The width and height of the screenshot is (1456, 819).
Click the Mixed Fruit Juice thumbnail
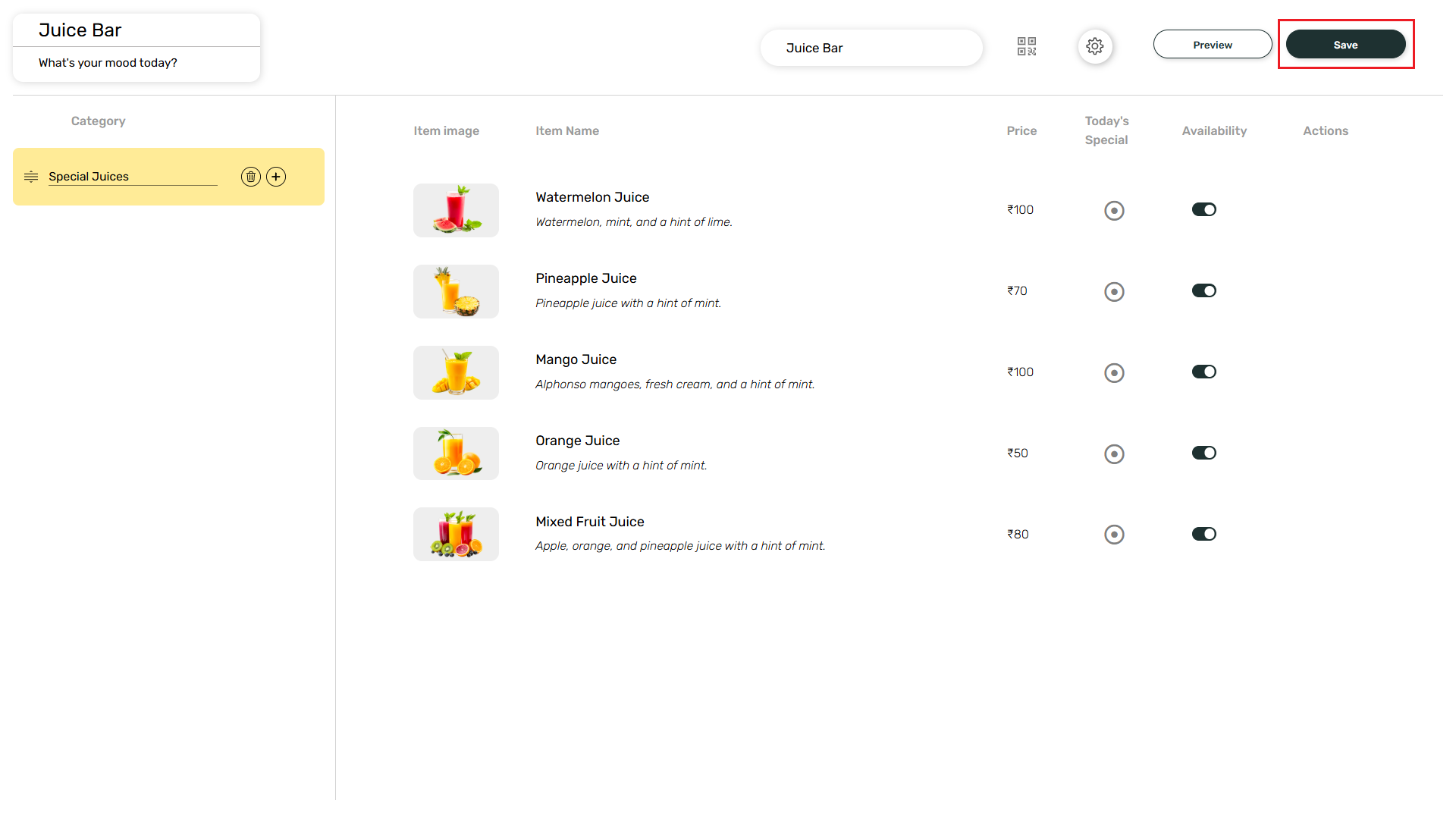pyautogui.click(x=456, y=535)
